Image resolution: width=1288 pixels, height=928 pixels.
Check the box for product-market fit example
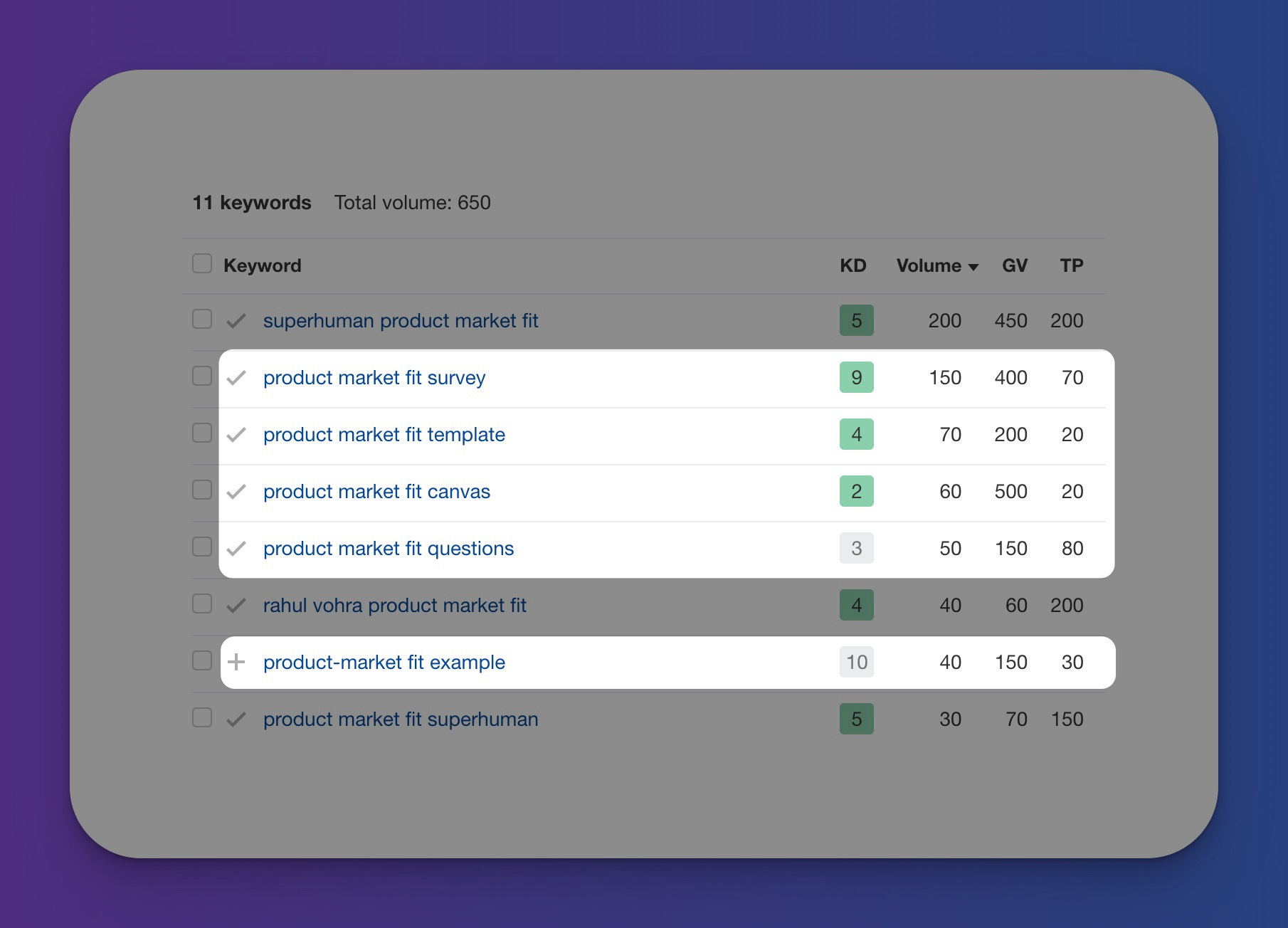point(202,660)
